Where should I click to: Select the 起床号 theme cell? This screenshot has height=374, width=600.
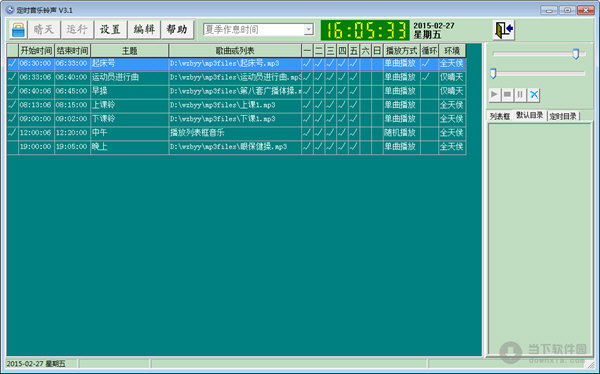[129, 64]
